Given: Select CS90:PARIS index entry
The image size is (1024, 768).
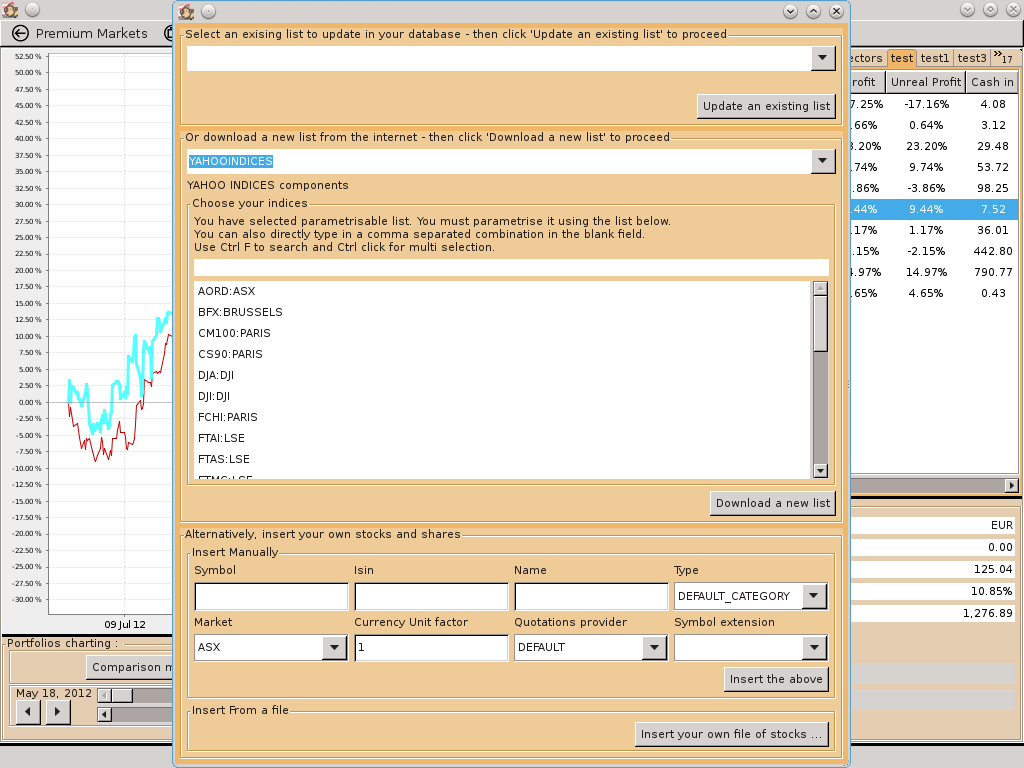Looking at the screenshot, I should 503,354.
